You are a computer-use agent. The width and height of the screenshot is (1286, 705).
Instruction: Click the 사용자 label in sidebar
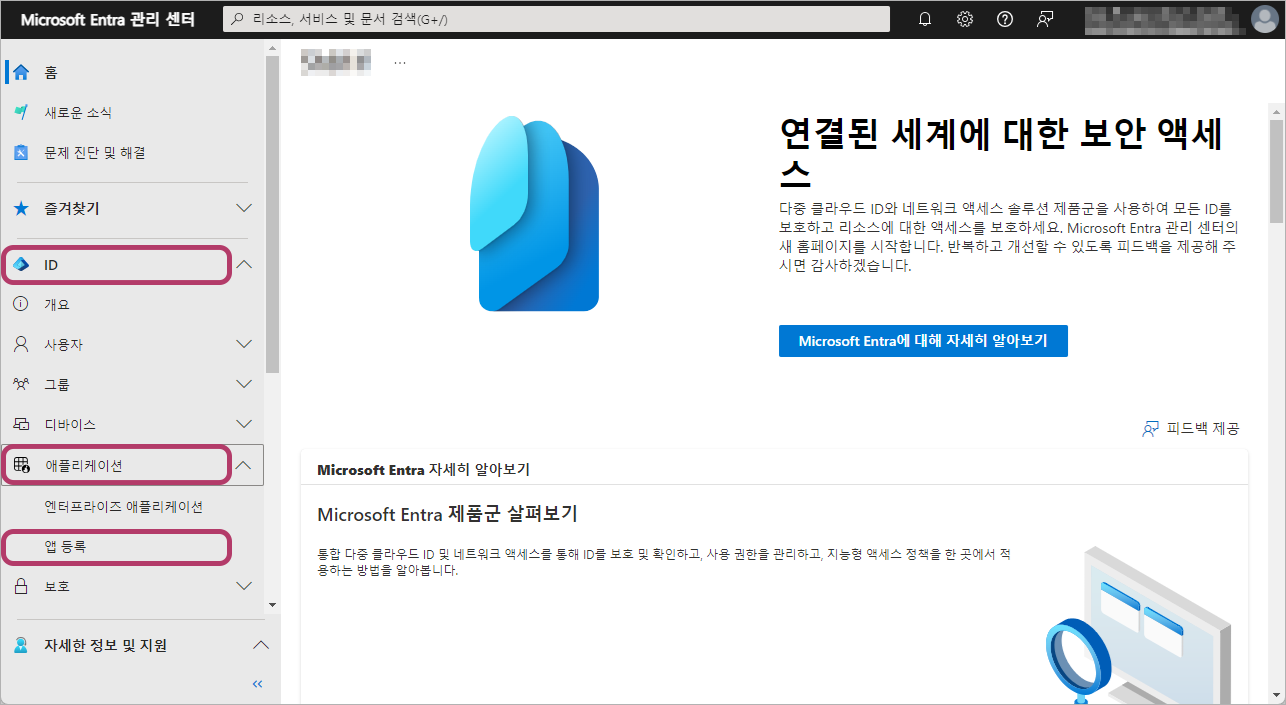pyautogui.click(x=63, y=344)
